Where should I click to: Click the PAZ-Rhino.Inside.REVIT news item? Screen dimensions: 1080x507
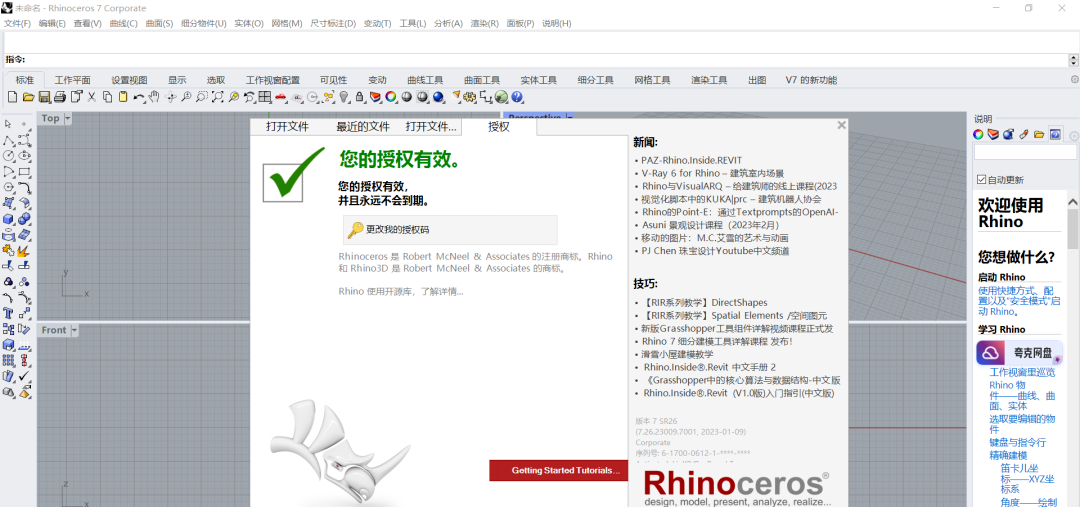coord(692,160)
